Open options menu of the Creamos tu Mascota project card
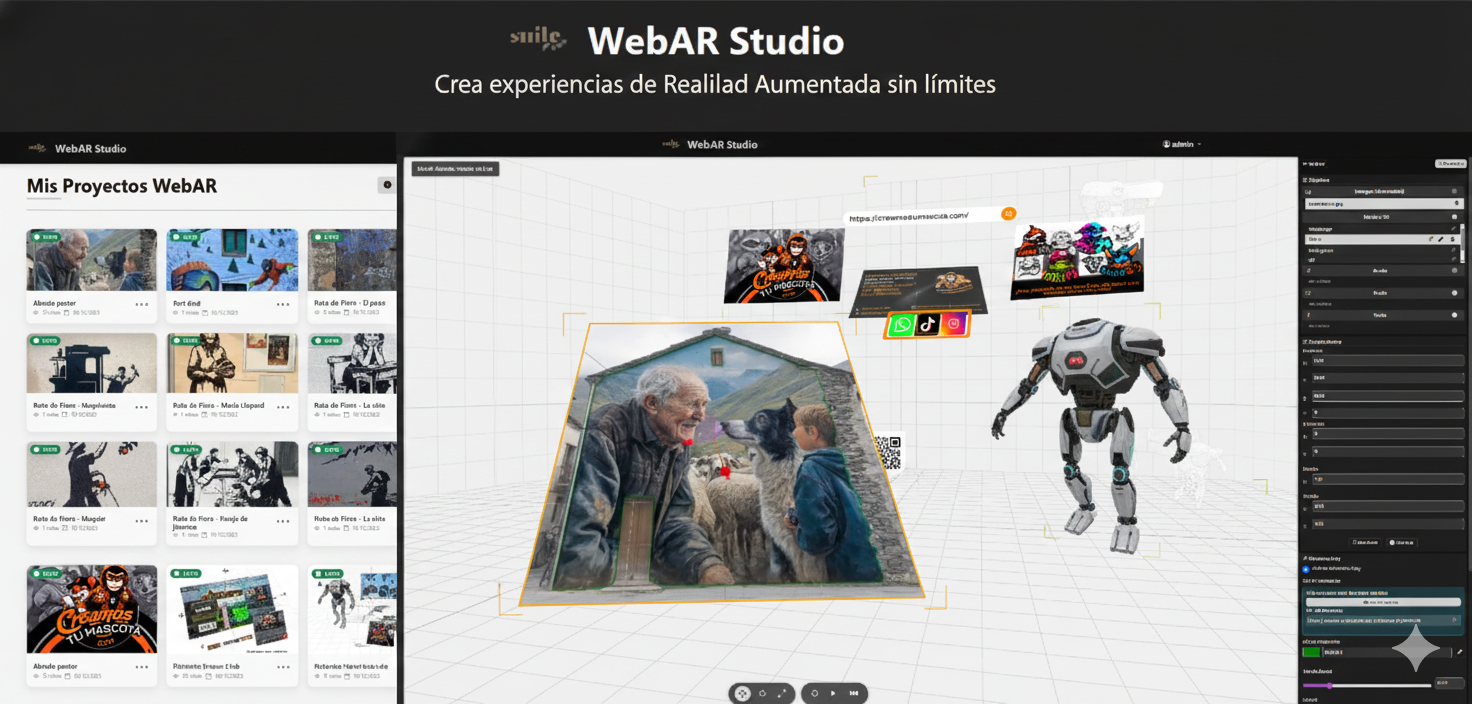The width and height of the screenshot is (1472, 704). click(142, 667)
